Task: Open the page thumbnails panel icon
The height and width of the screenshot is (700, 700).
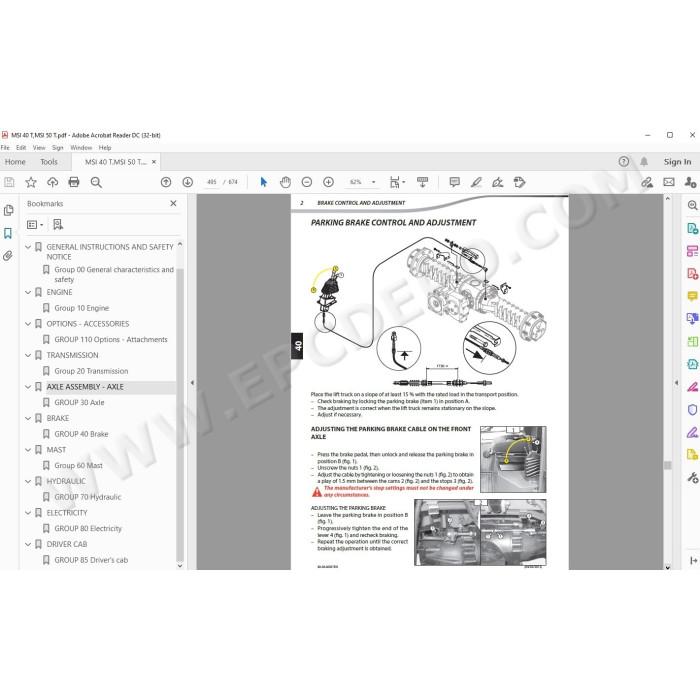Action: click(8, 210)
